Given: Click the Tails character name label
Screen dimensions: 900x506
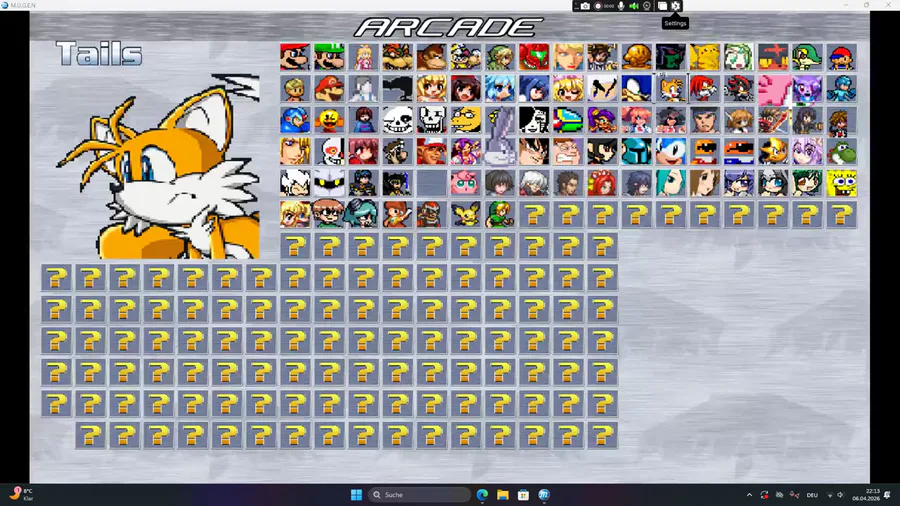Looking at the screenshot, I should coord(99,53).
